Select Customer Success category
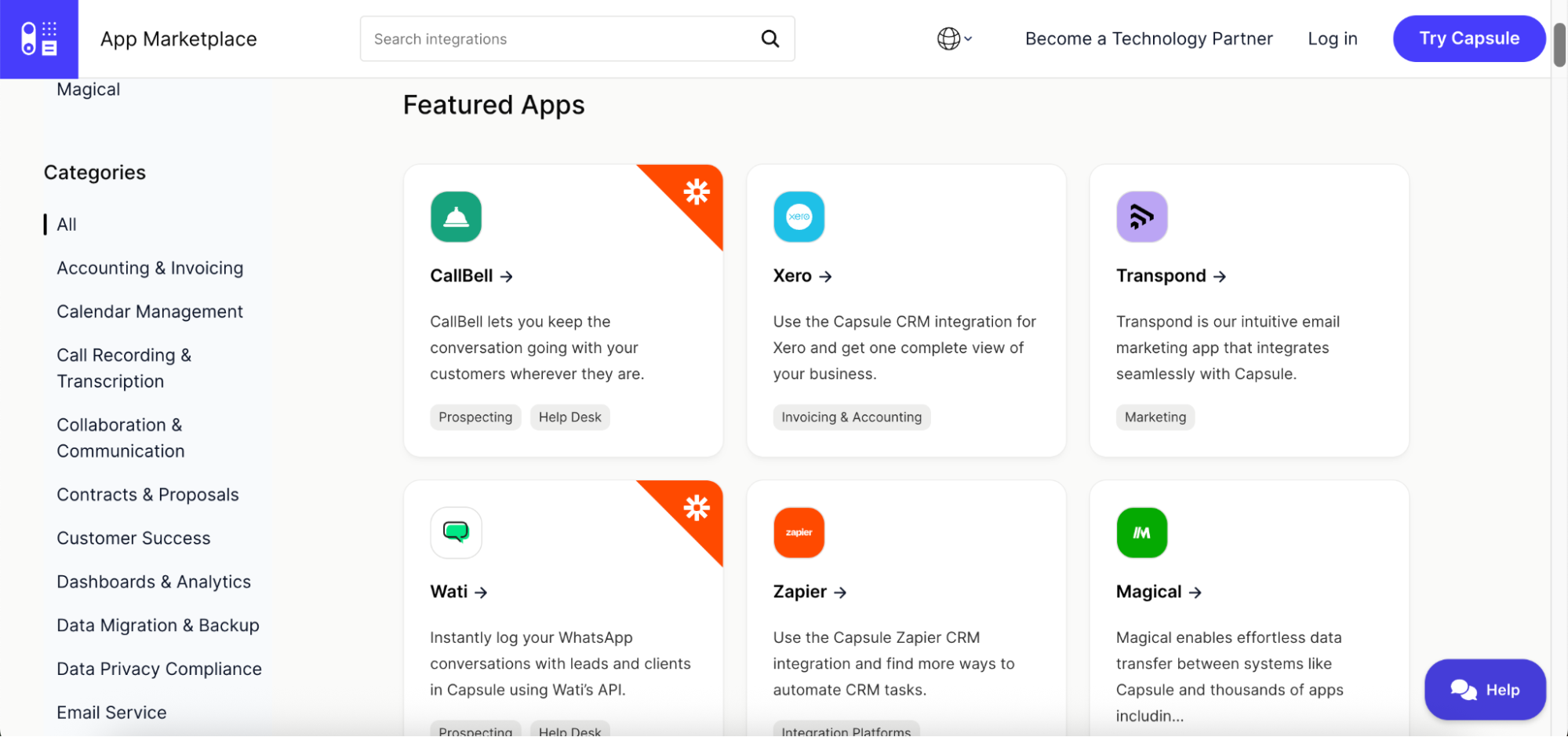 click(133, 538)
